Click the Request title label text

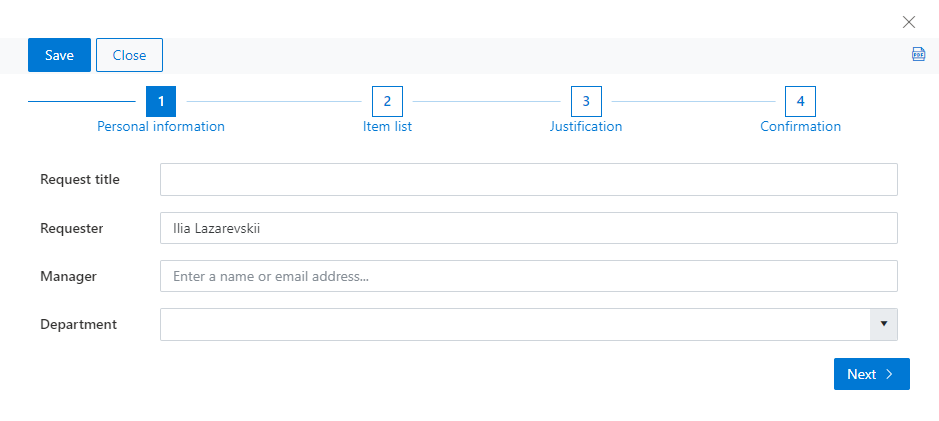80,179
